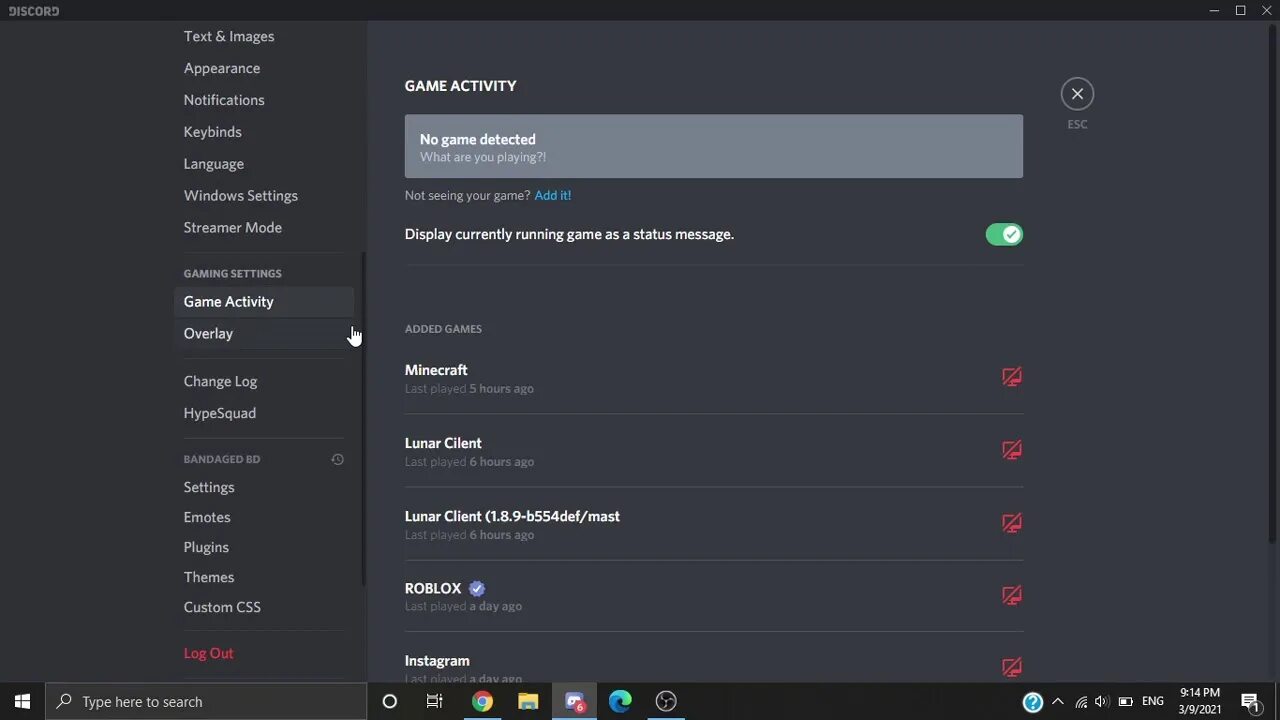Screen dimensions: 1280x720
Task: Toggle overlay for Lunar Cilent
Action: 1012,450
